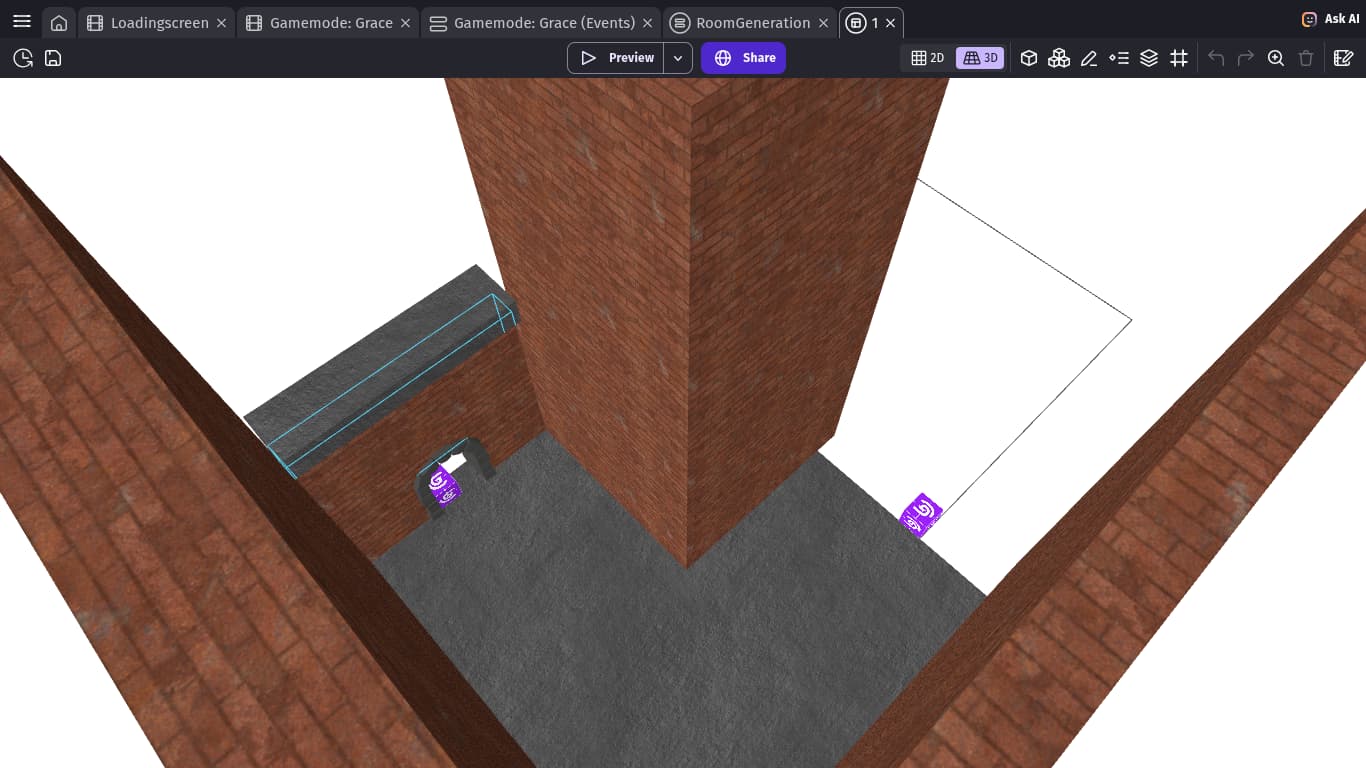Open the layers stack icon
This screenshot has height=768, width=1366.
pos(1149,58)
